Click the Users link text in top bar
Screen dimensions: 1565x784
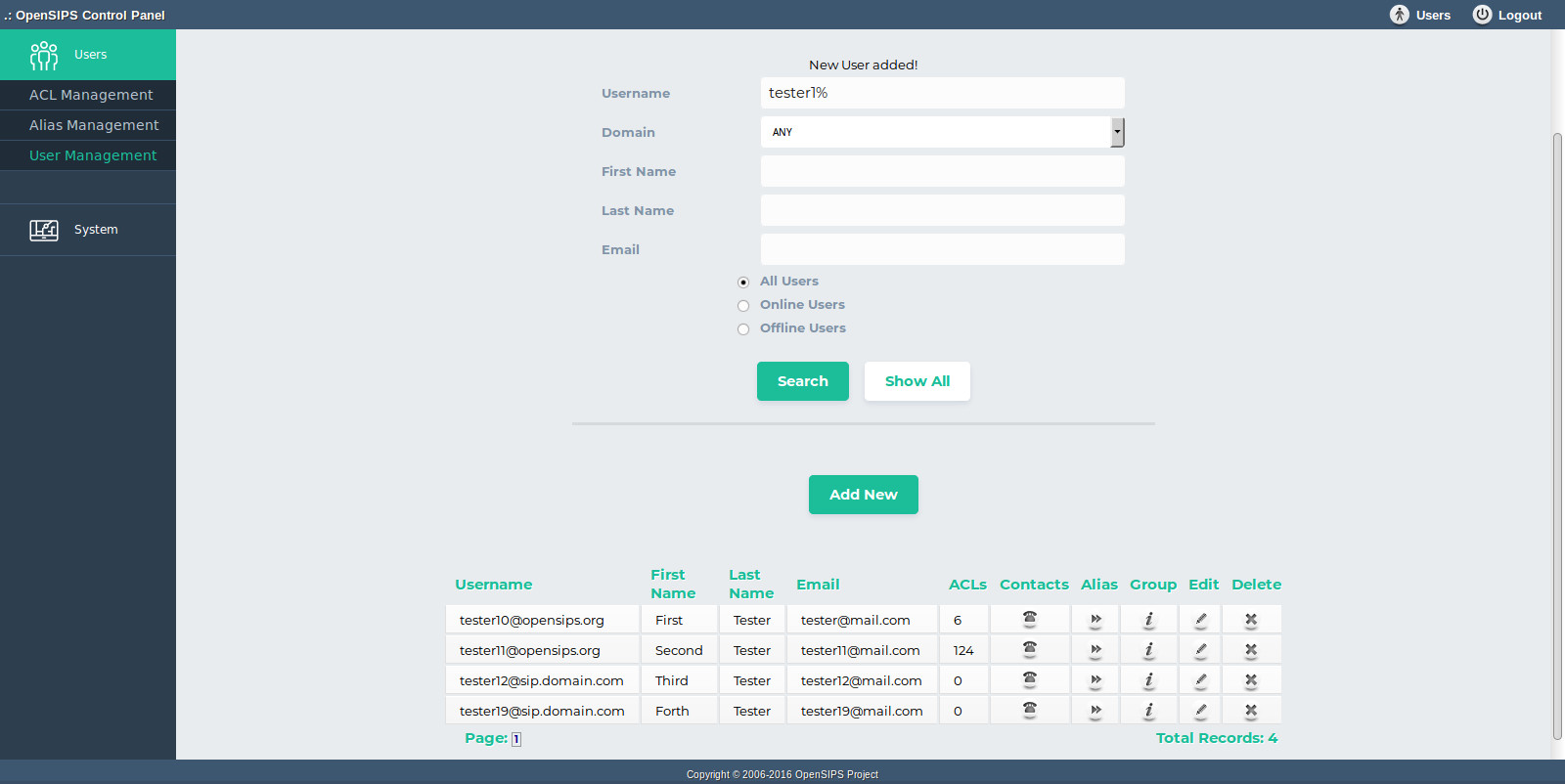1433,16
